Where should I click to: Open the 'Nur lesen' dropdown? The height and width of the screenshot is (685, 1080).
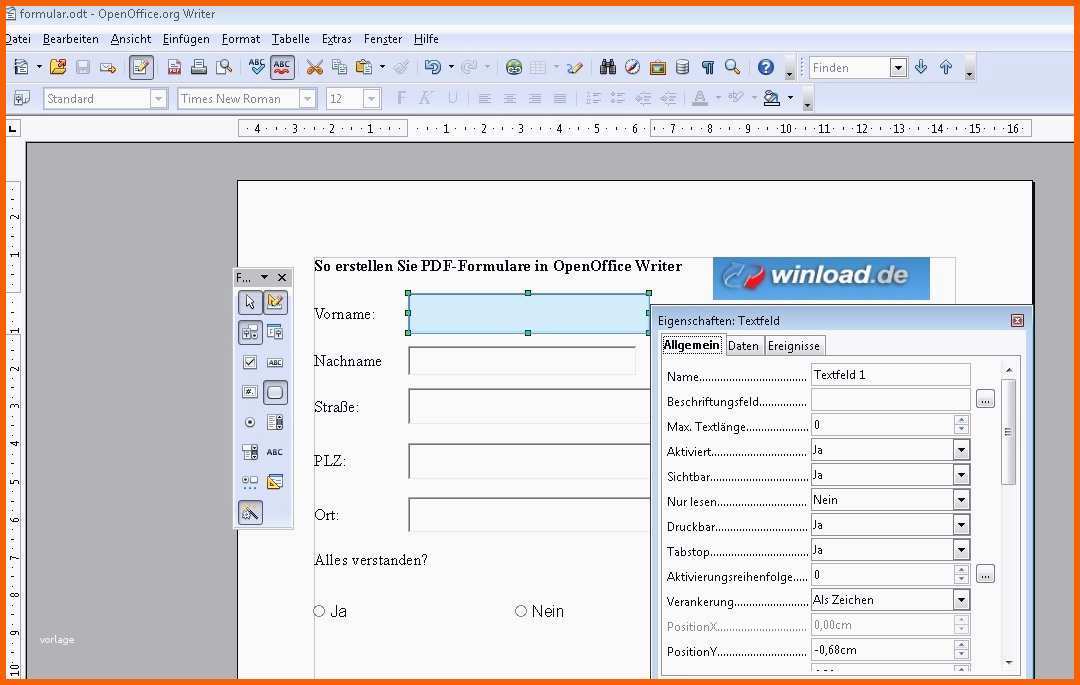(x=961, y=500)
